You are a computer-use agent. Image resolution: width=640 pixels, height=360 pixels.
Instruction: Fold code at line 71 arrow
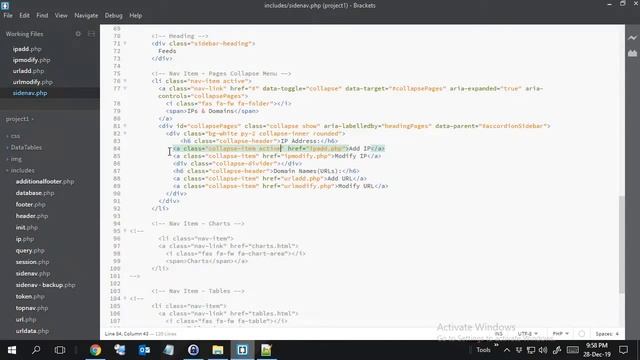tap(125, 43)
